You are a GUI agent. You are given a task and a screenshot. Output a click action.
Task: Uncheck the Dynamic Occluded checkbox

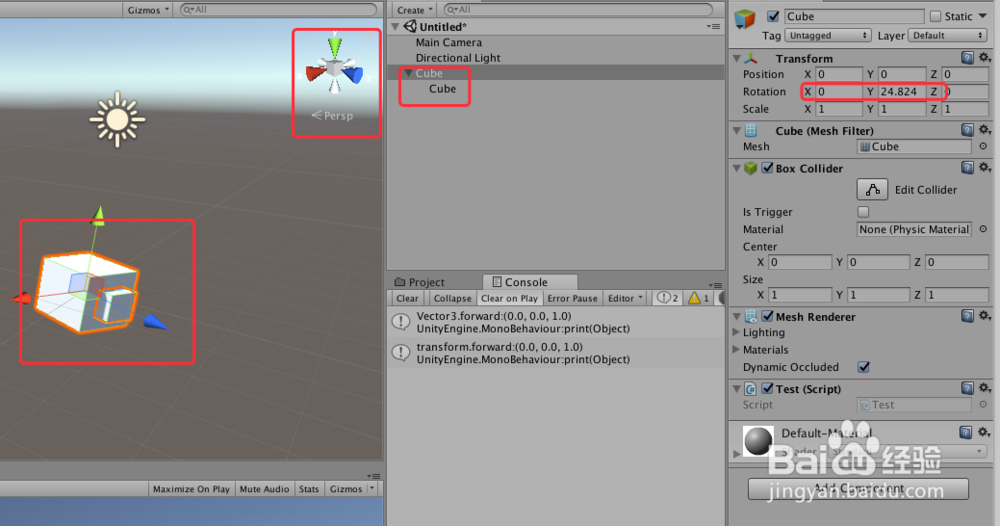tap(864, 367)
